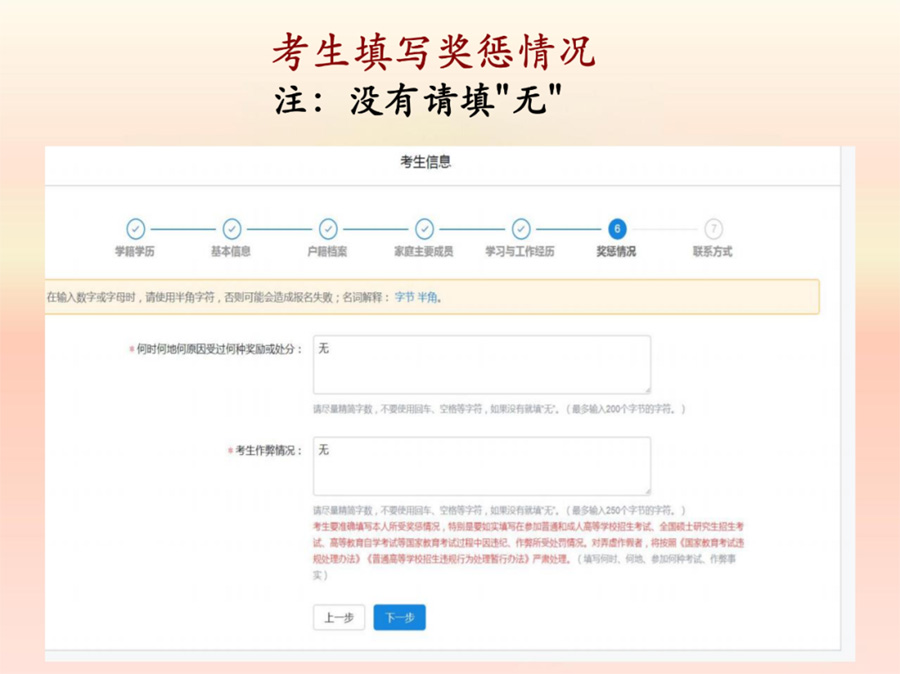This screenshot has width=900, height=674.
Task: Grab resize handle of 考生作弊情况 text area
Action: tap(646, 491)
